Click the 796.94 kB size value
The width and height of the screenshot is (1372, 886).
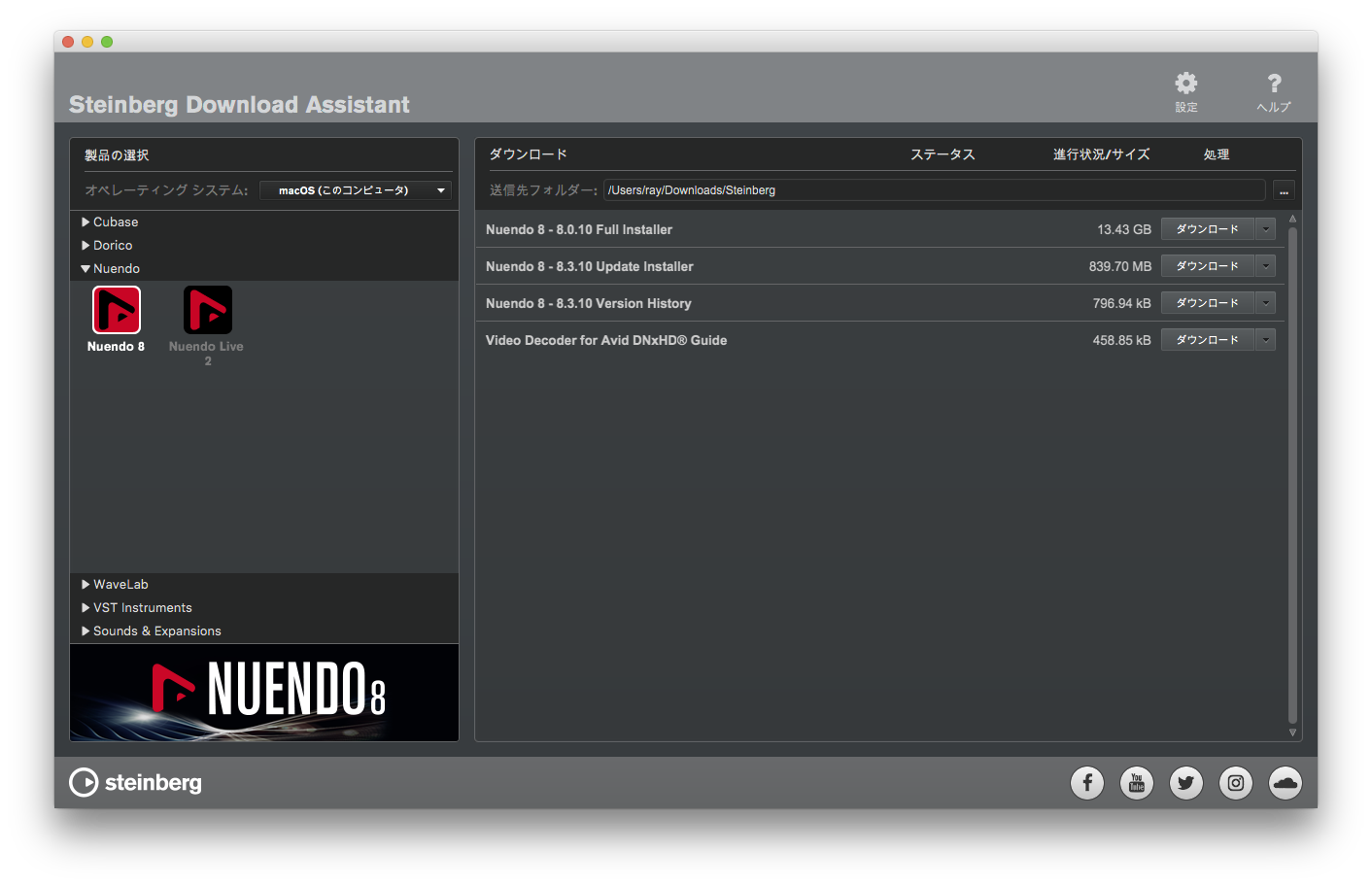[1122, 304]
